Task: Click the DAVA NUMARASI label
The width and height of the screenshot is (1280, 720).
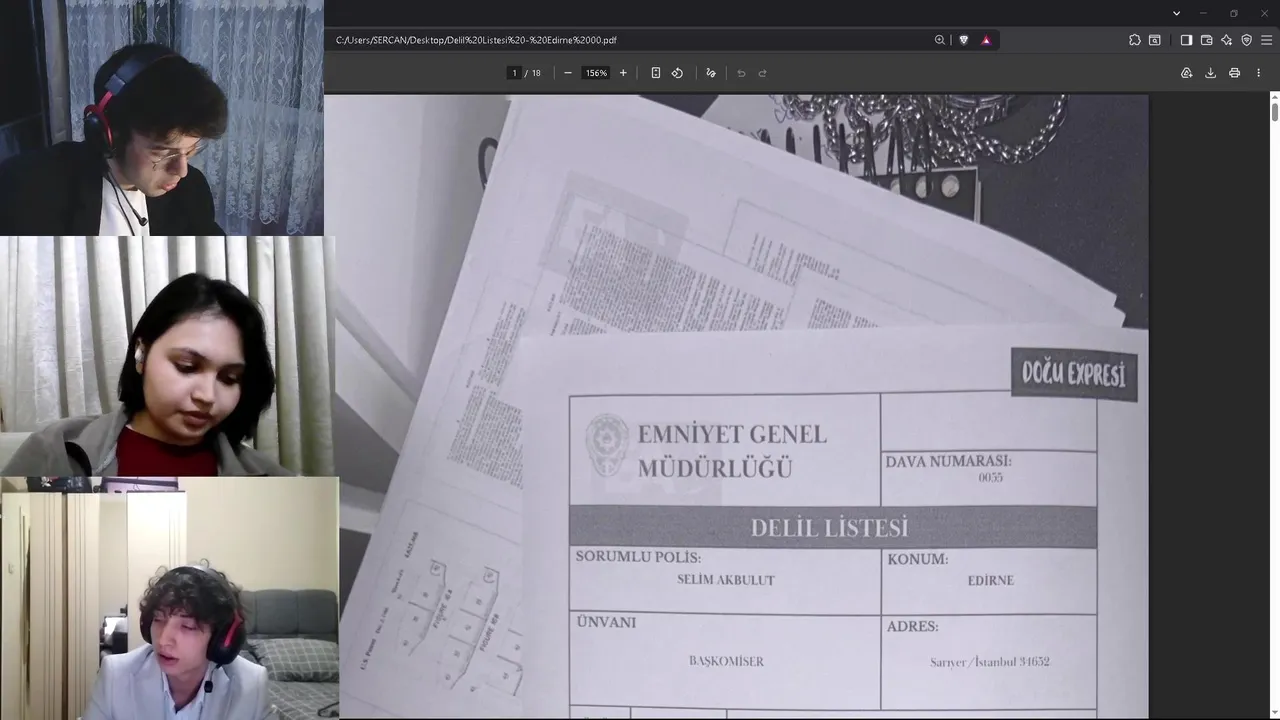Action: [948, 462]
